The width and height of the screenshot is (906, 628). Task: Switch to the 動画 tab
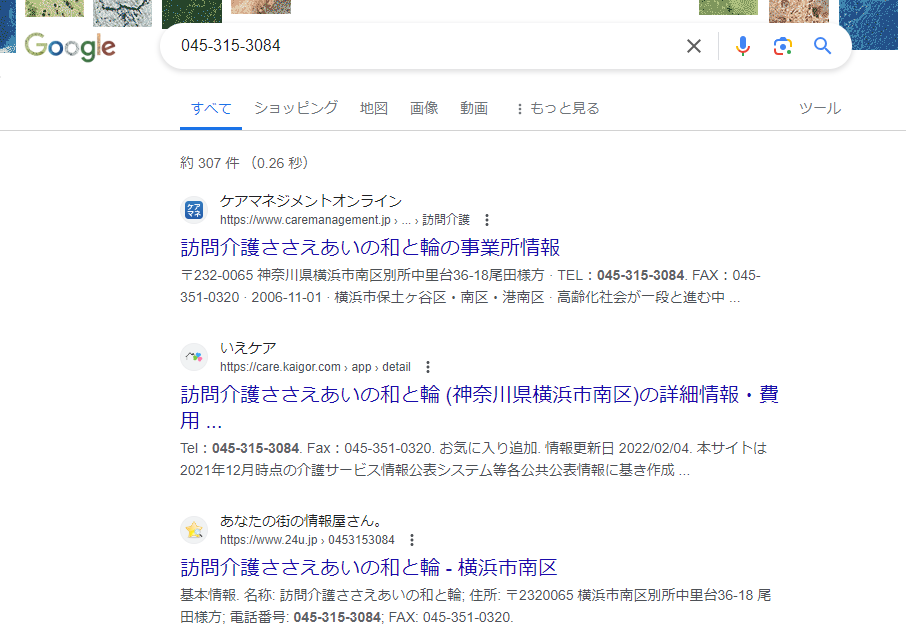474,108
